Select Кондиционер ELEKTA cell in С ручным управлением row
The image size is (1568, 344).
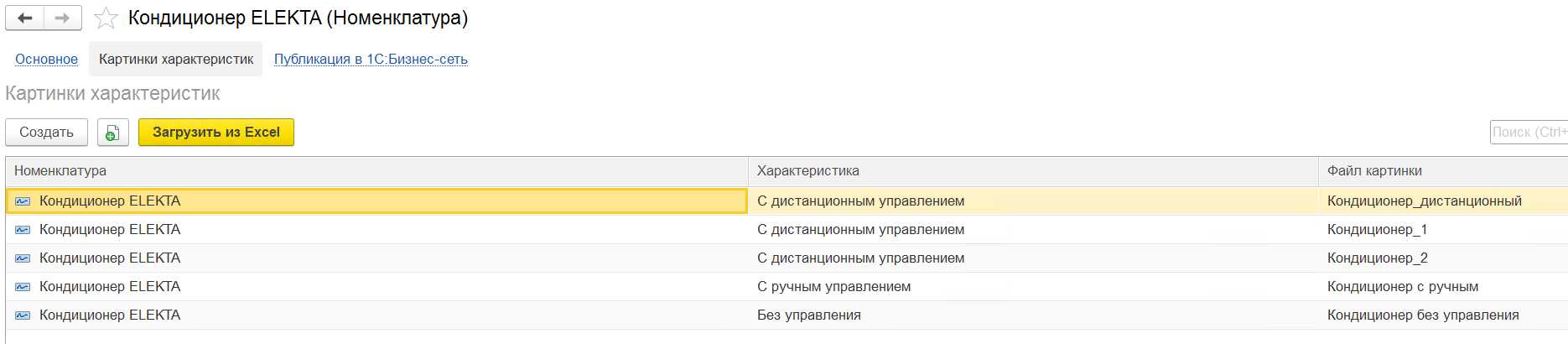point(376,287)
